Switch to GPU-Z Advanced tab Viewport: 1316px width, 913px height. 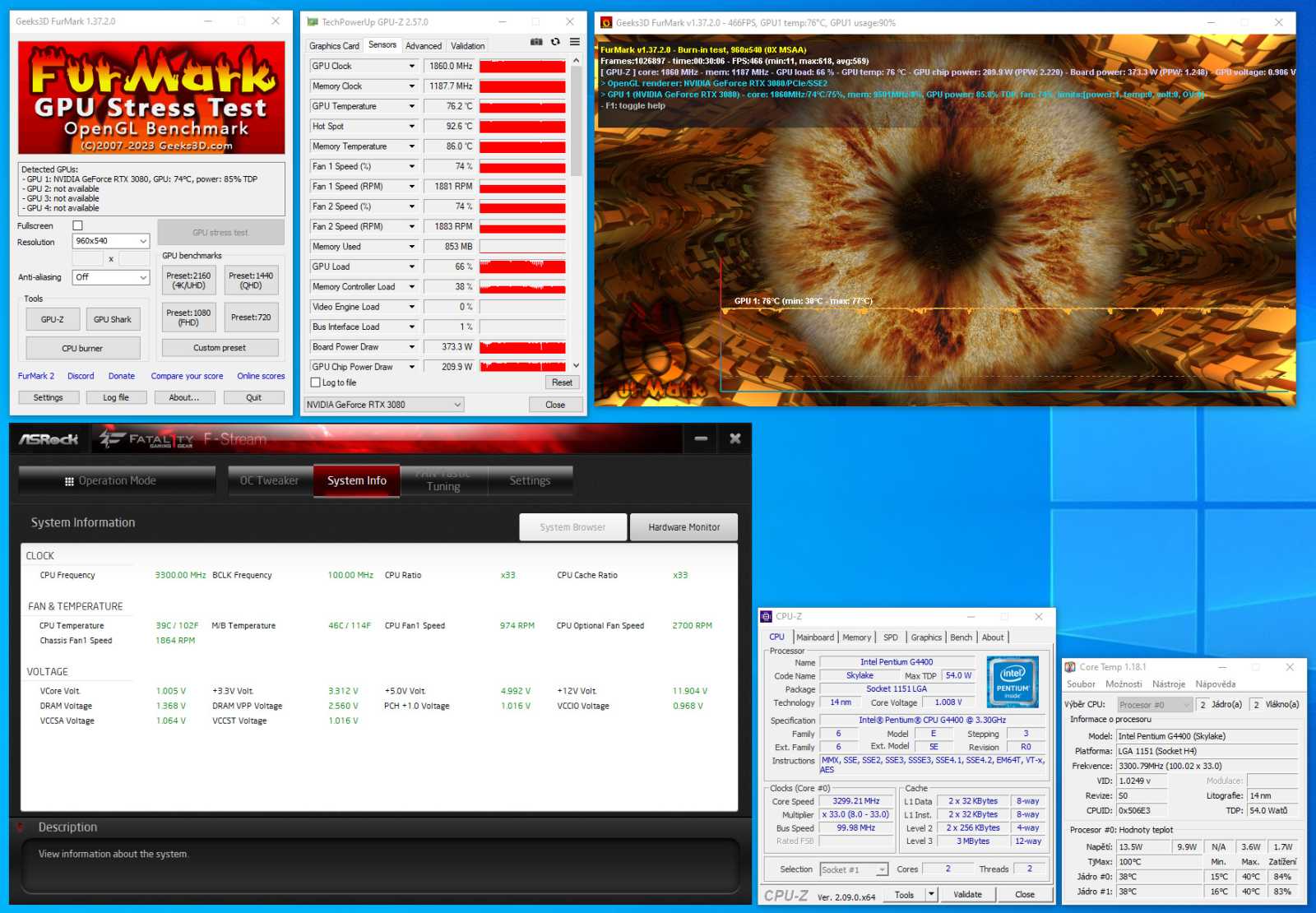pyautogui.click(x=424, y=46)
